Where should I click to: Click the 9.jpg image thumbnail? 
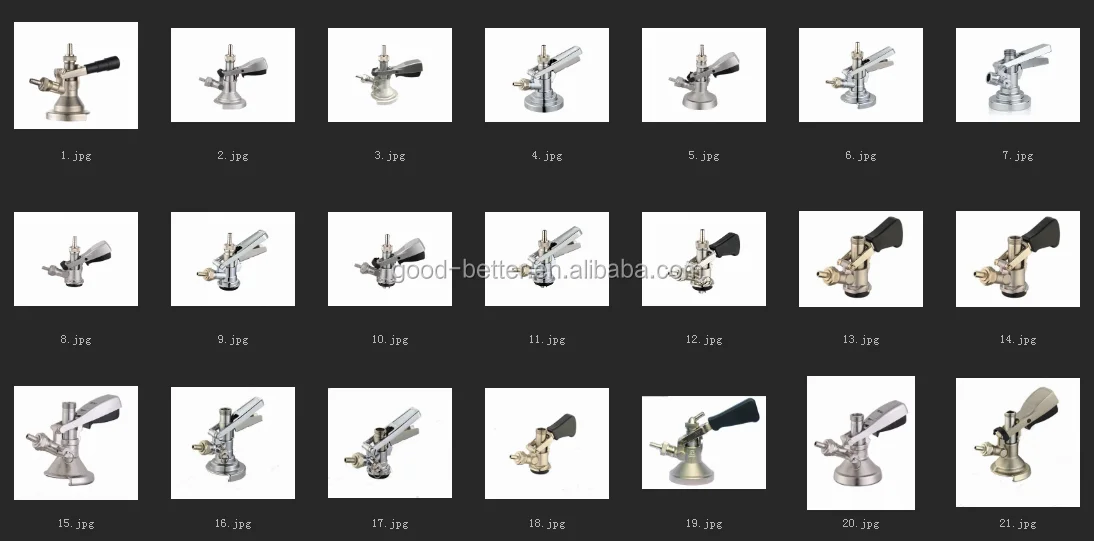point(233,259)
